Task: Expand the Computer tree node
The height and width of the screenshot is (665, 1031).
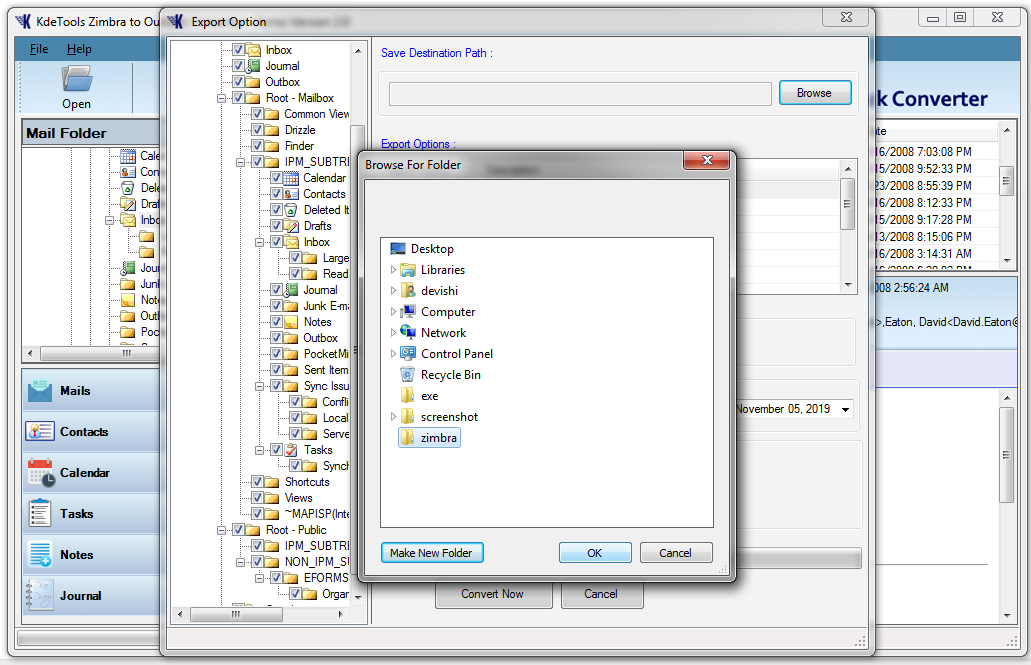Action: [x=393, y=312]
